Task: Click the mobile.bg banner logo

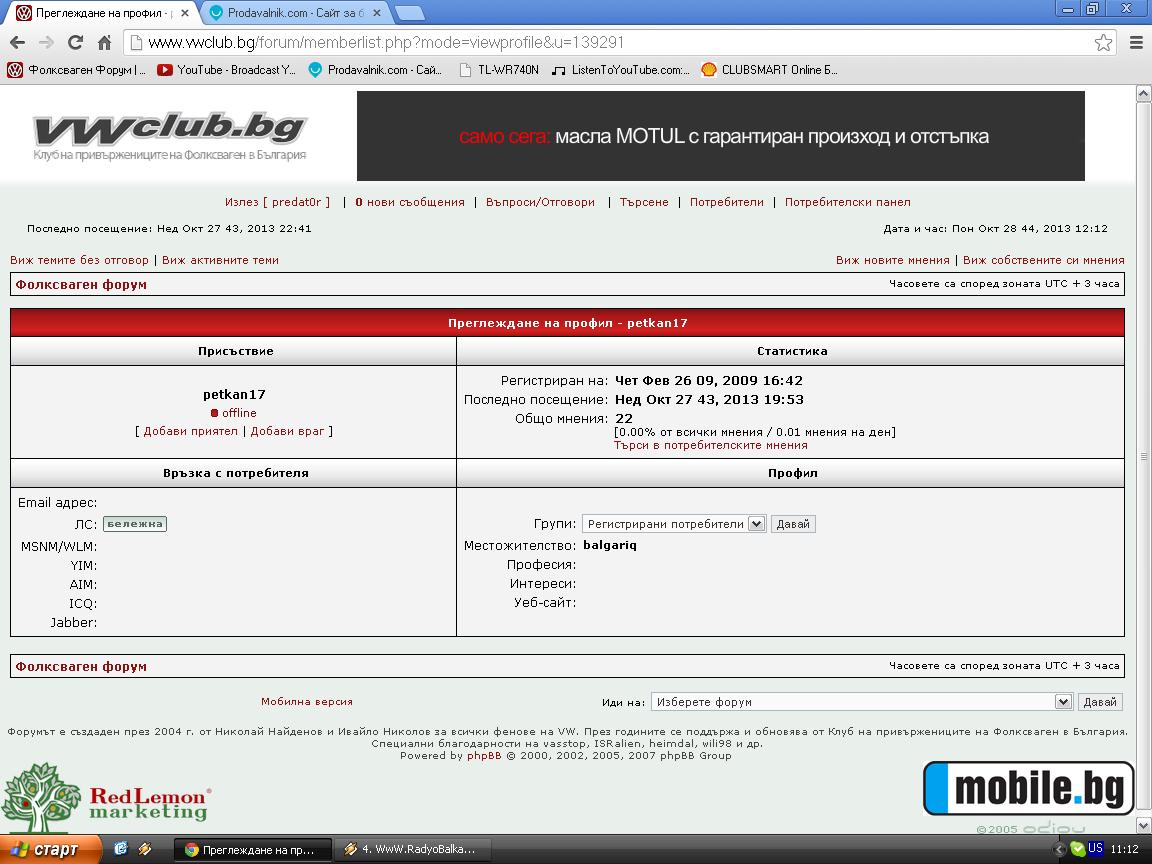Action: coord(1028,788)
